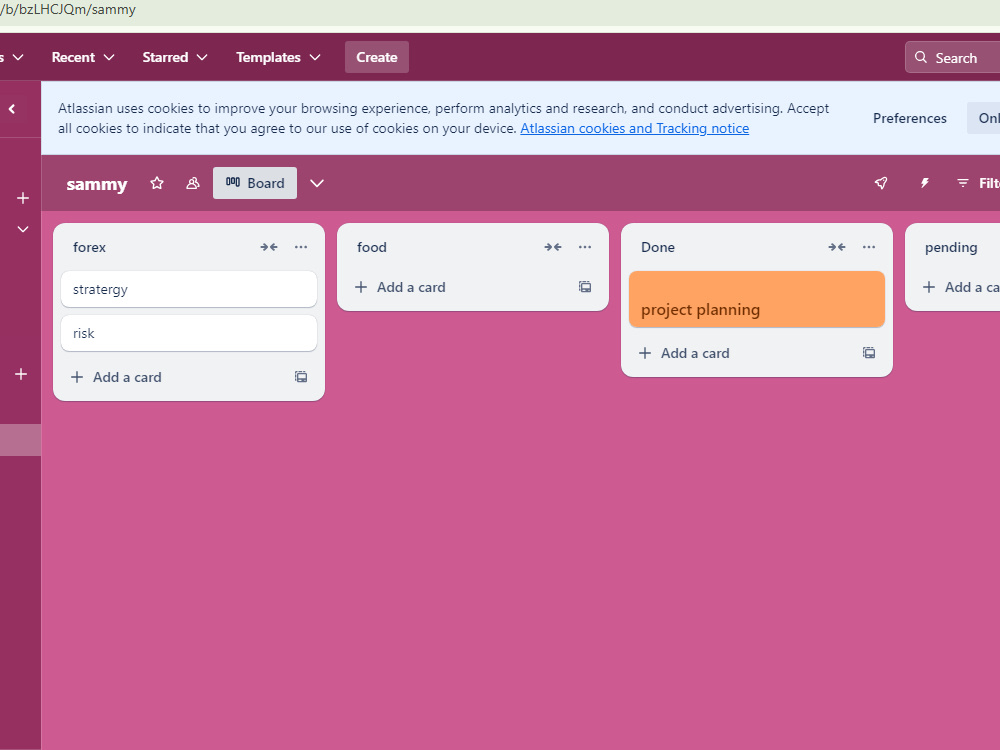1000x750 pixels.
Task: Open food list actions menu
Action: pyautogui.click(x=585, y=247)
